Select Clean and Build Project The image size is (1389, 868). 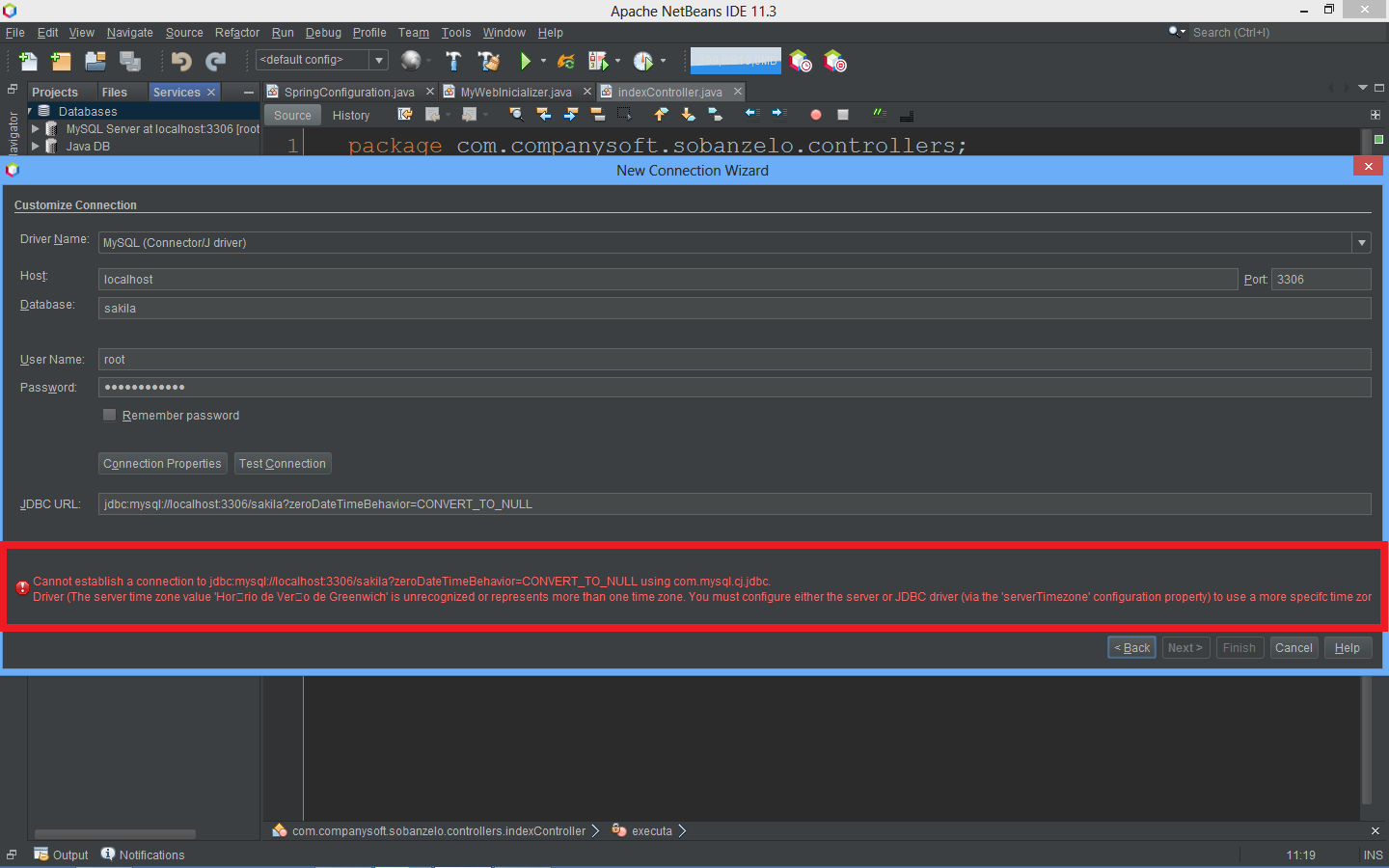pyautogui.click(x=489, y=61)
